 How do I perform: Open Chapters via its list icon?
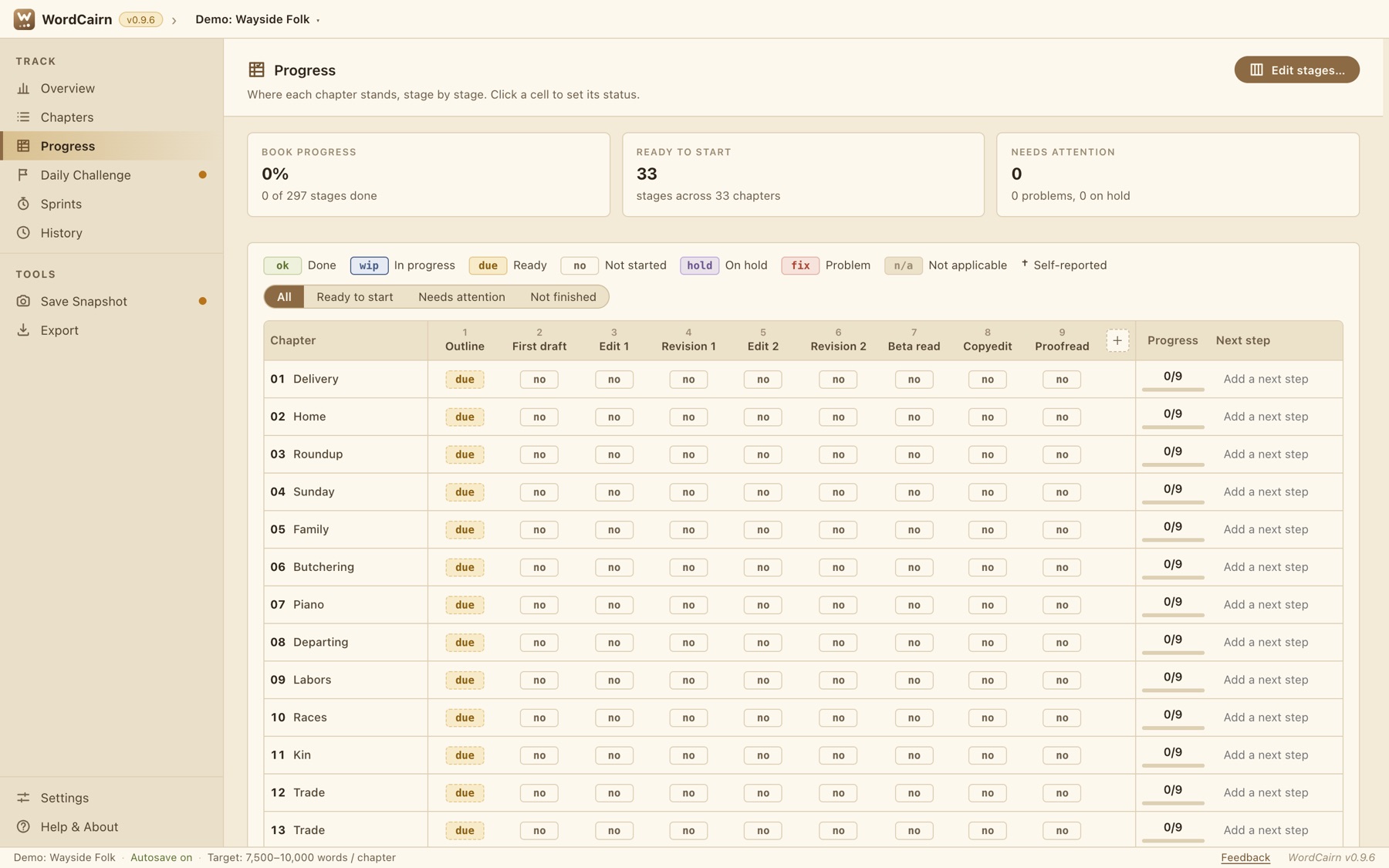[23, 117]
